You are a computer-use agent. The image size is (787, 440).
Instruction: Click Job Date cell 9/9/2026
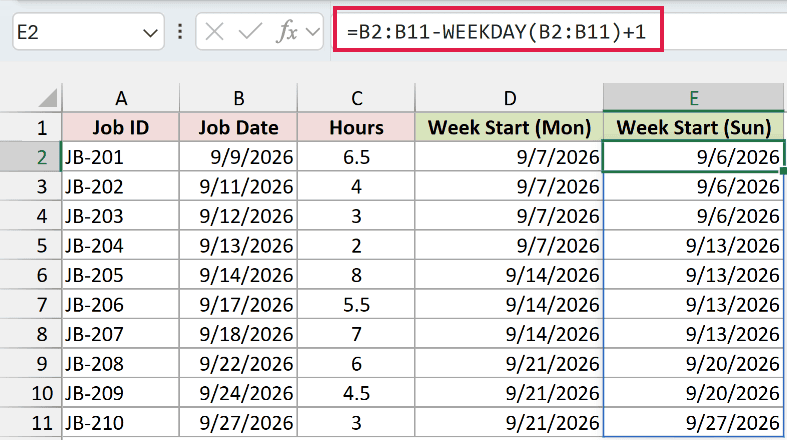(x=238, y=157)
